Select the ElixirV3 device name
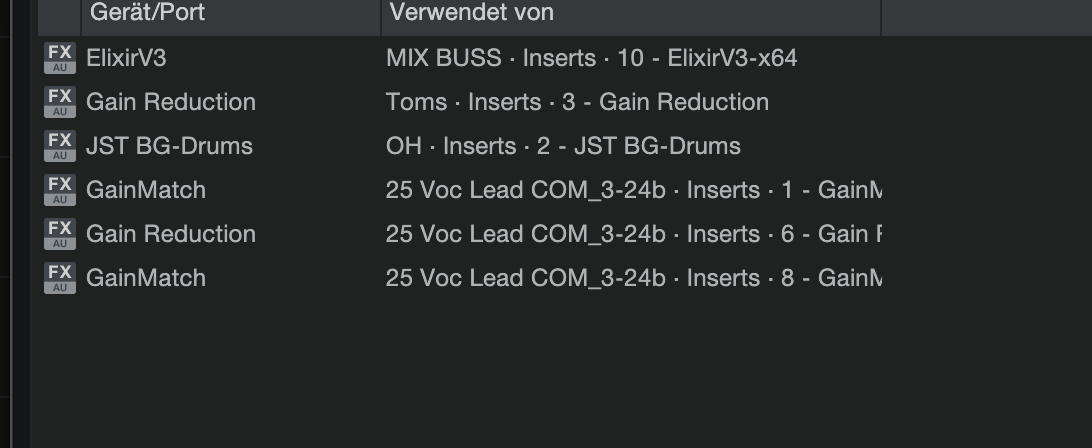 coord(126,58)
